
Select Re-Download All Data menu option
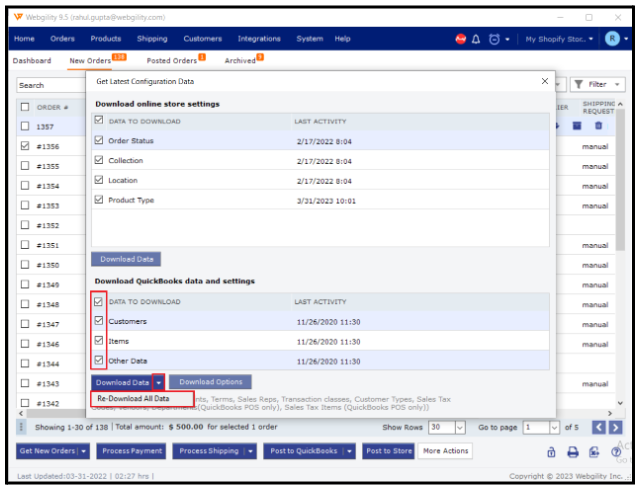coord(142,399)
